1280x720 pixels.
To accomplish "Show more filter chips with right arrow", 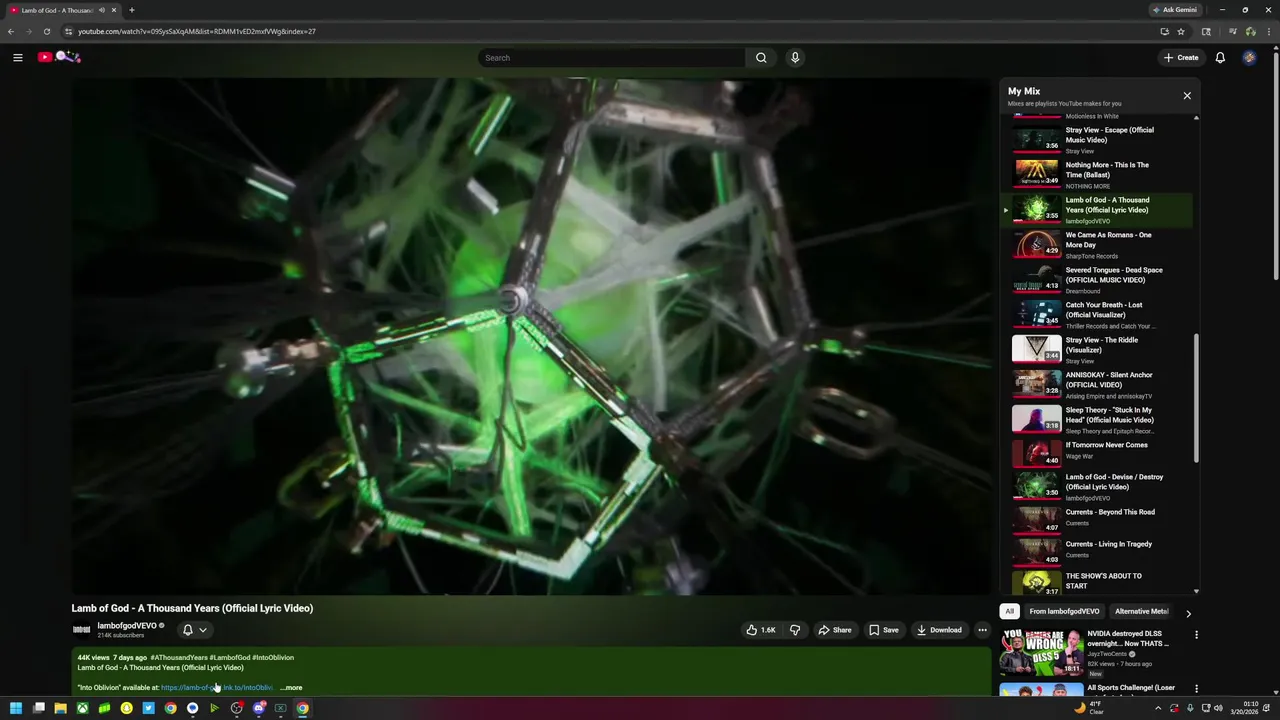I will click(x=1188, y=613).
